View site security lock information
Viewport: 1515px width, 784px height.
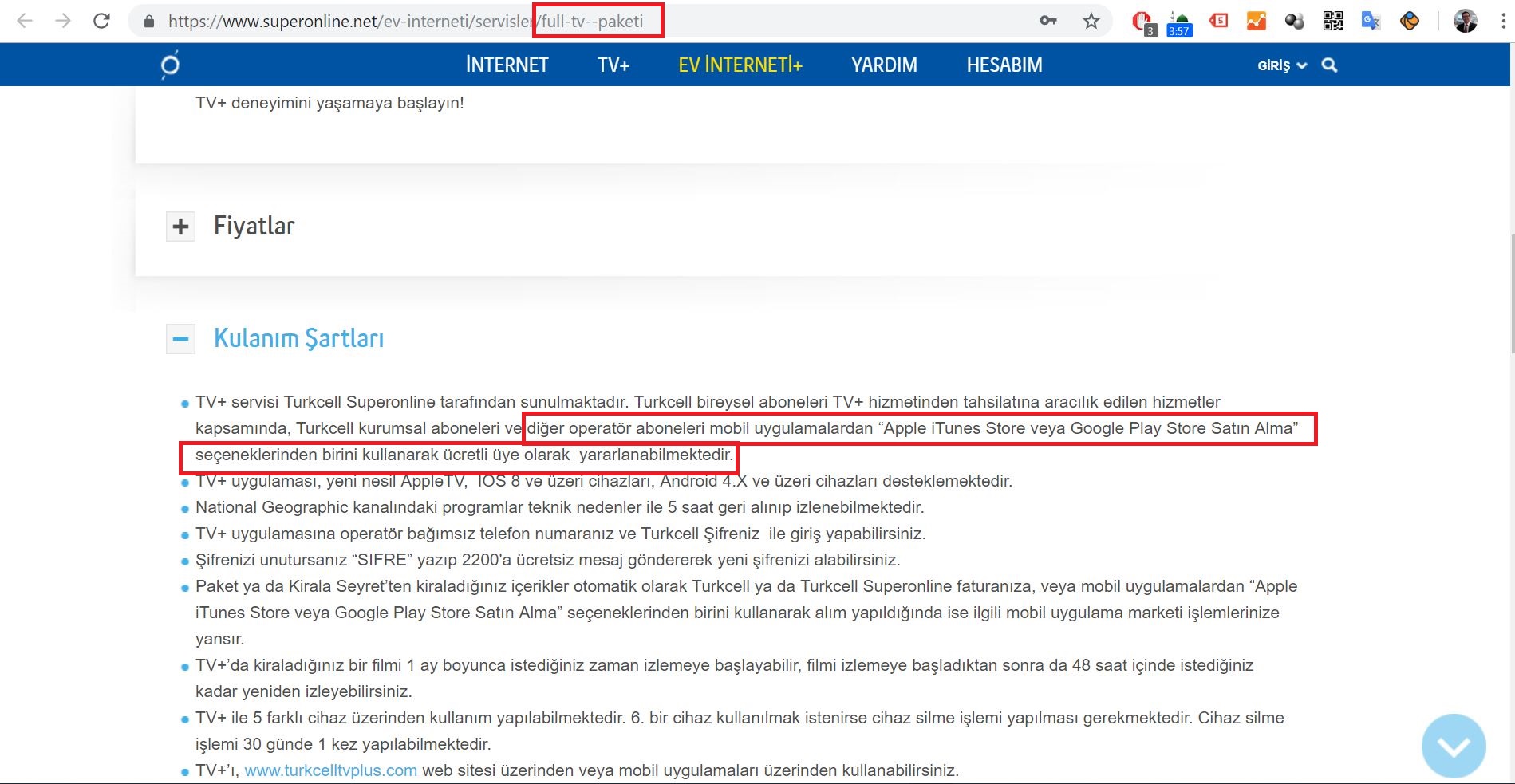(x=148, y=22)
